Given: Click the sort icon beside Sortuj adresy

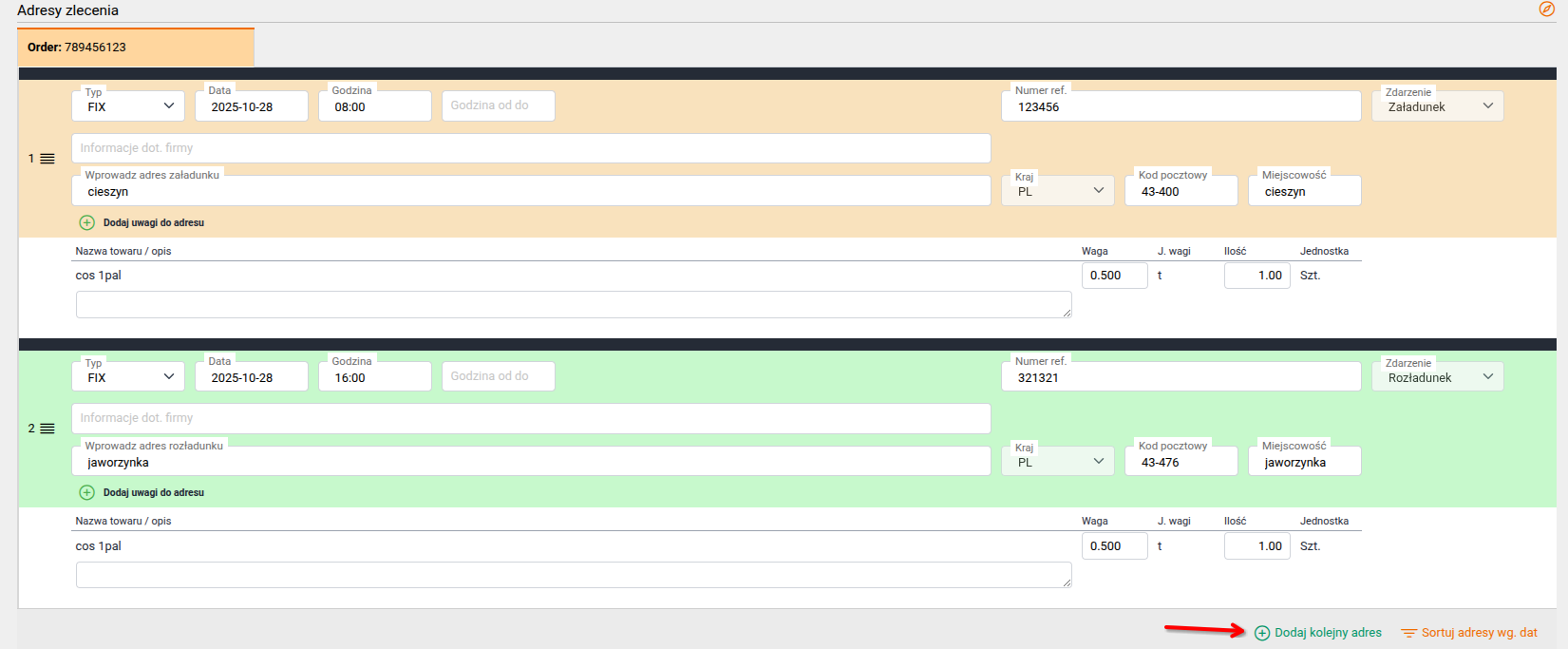Looking at the screenshot, I should (1408, 633).
